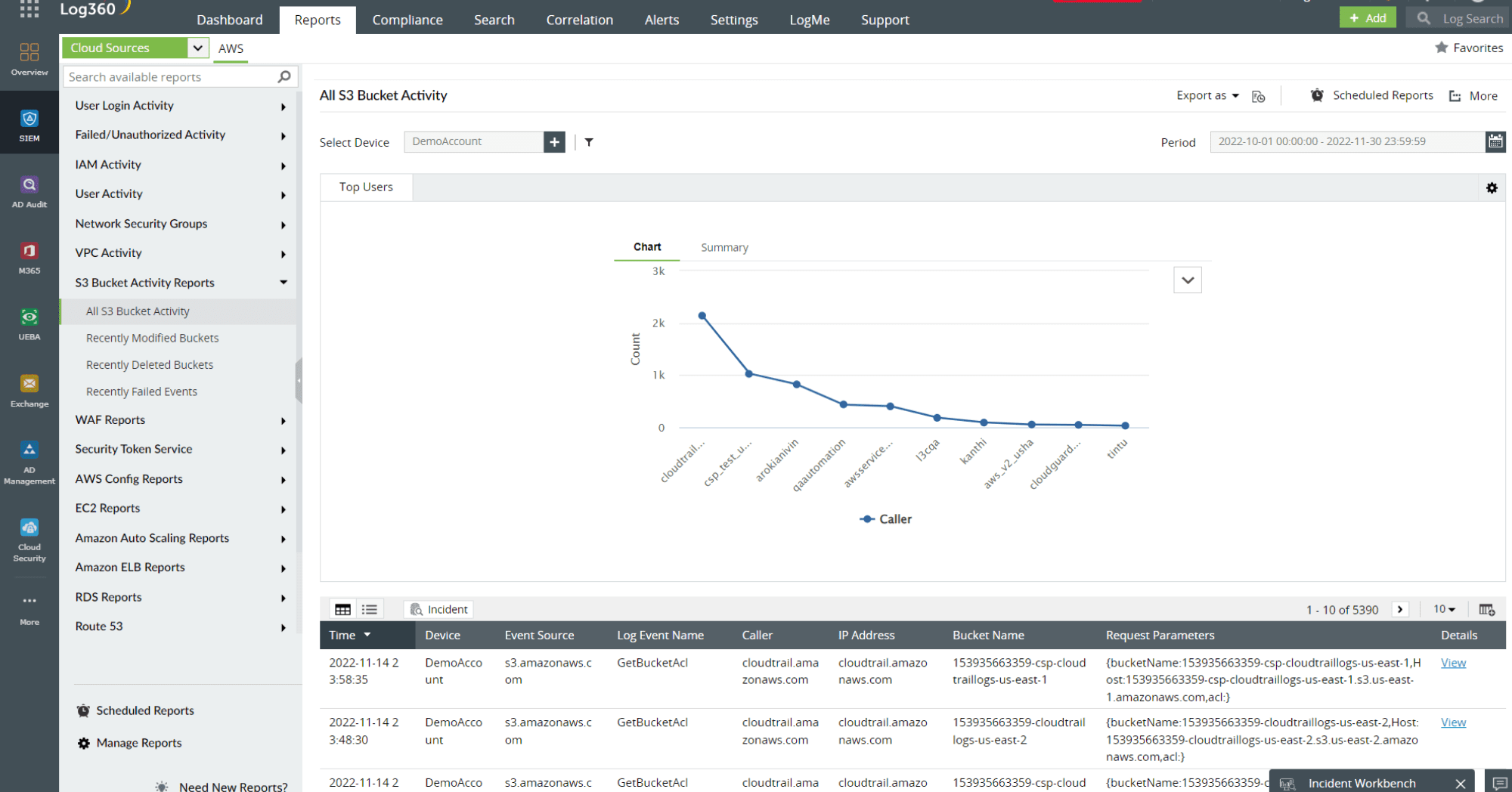Image resolution: width=1512 pixels, height=792 pixels.
Task: Click the filter icon beside Select Device
Action: pyautogui.click(x=589, y=141)
